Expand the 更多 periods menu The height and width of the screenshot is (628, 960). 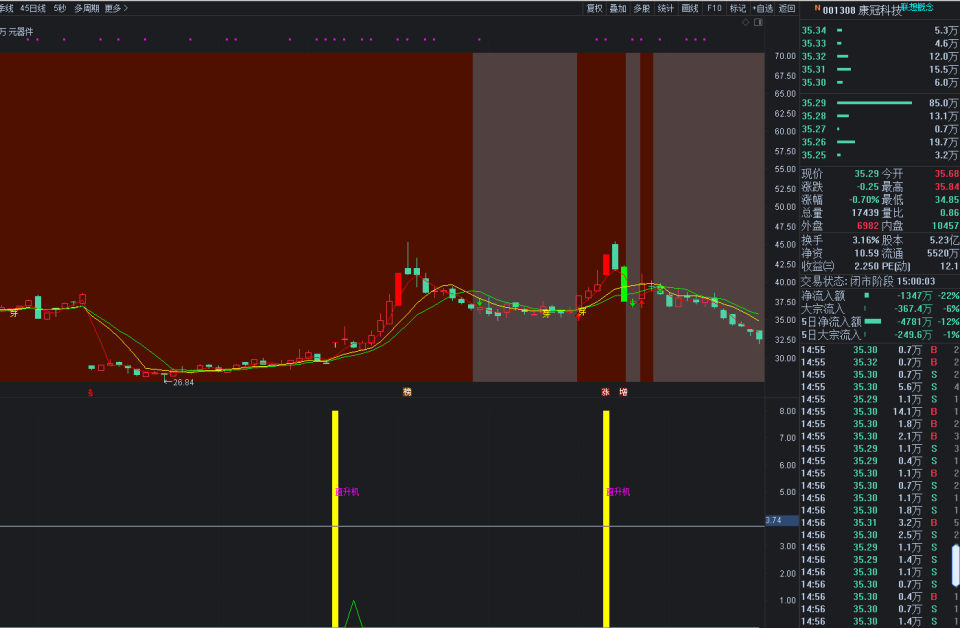click(116, 8)
